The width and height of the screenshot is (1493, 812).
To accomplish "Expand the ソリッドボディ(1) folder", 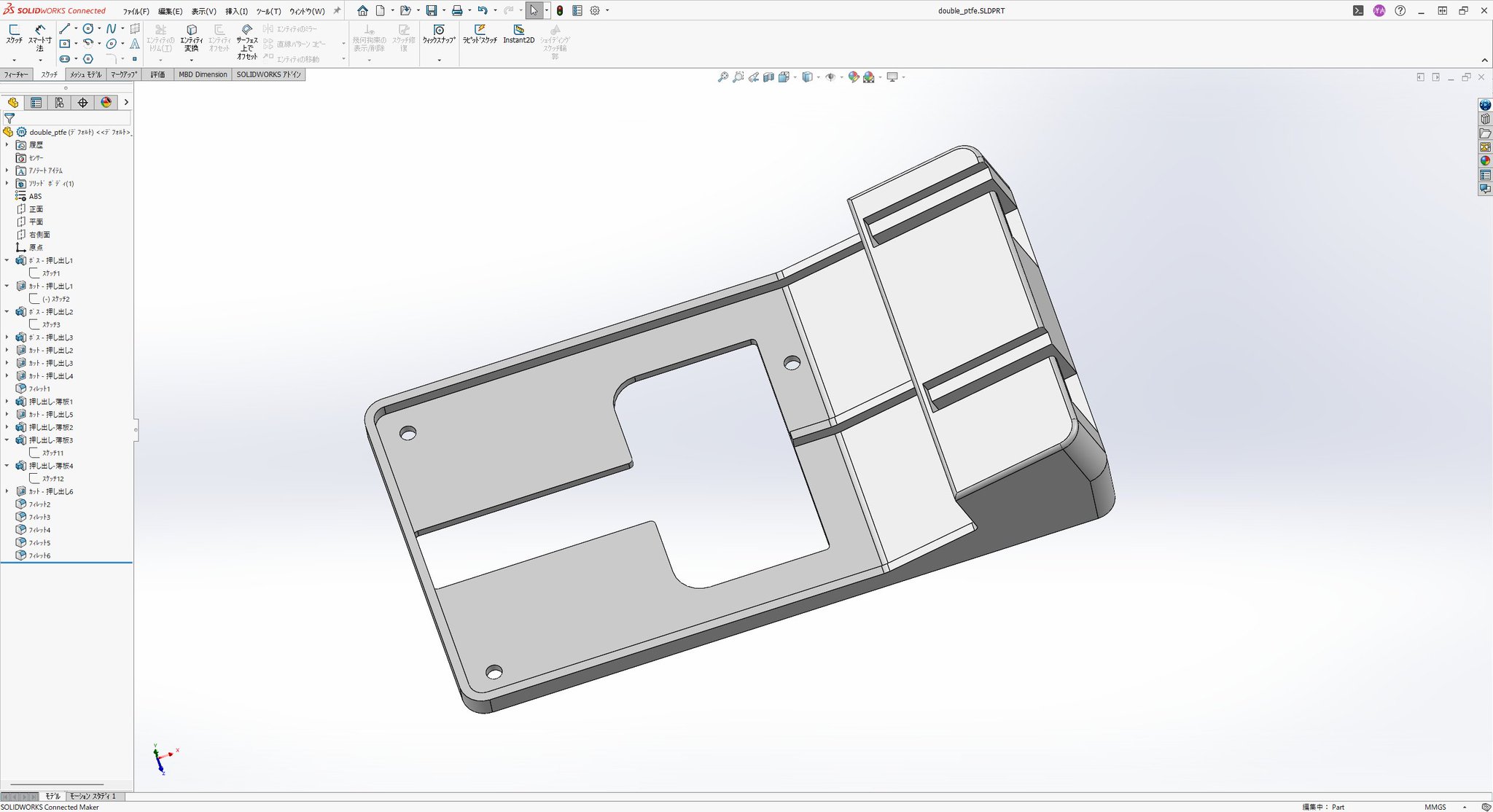I will pos(7,184).
